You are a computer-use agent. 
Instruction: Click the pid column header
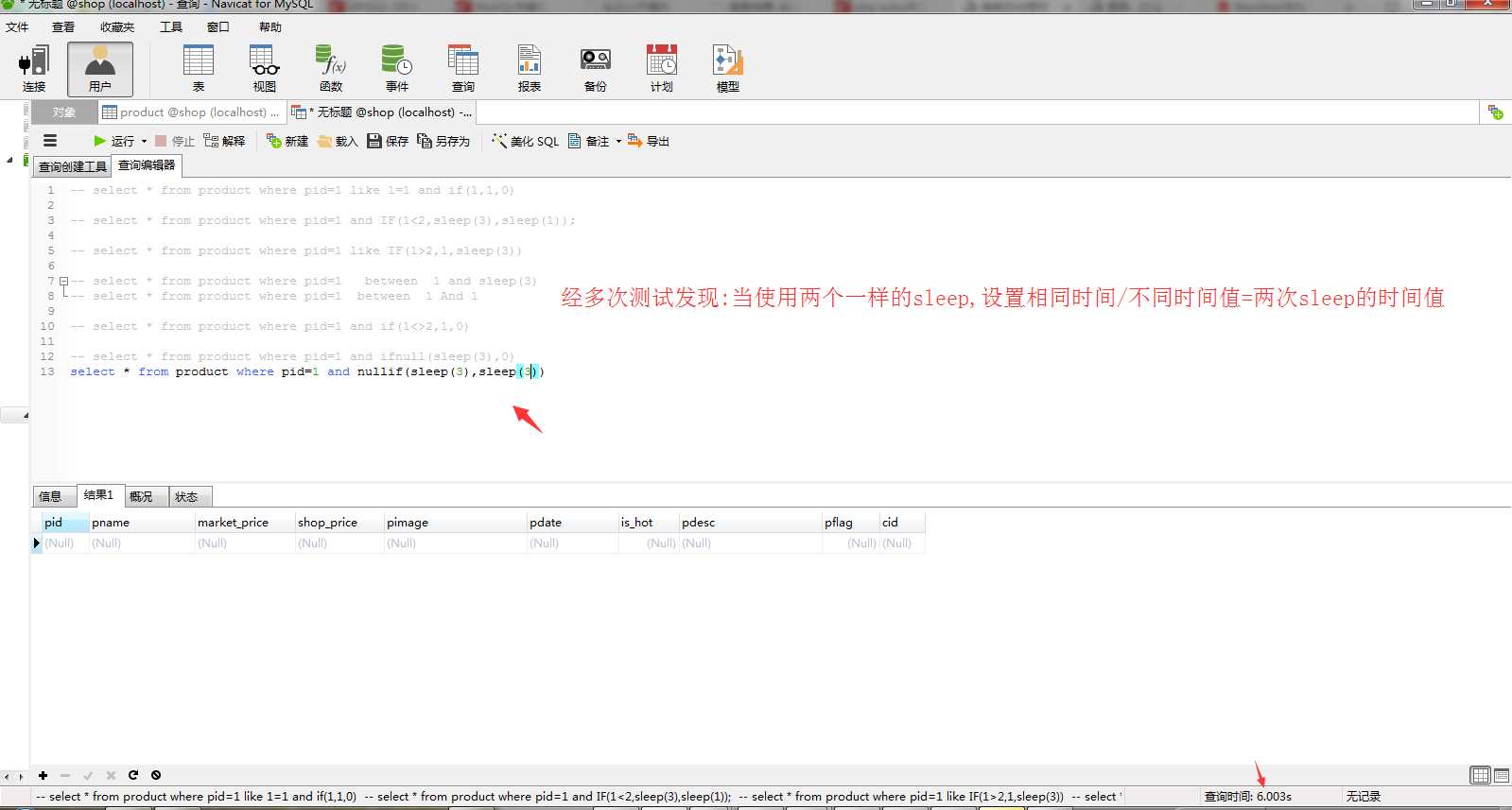(x=65, y=522)
